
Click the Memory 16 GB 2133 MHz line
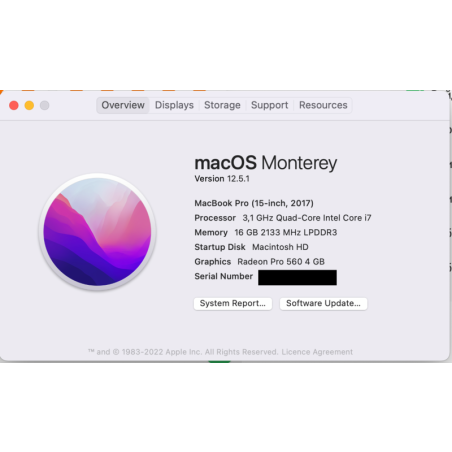(x=266, y=232)
